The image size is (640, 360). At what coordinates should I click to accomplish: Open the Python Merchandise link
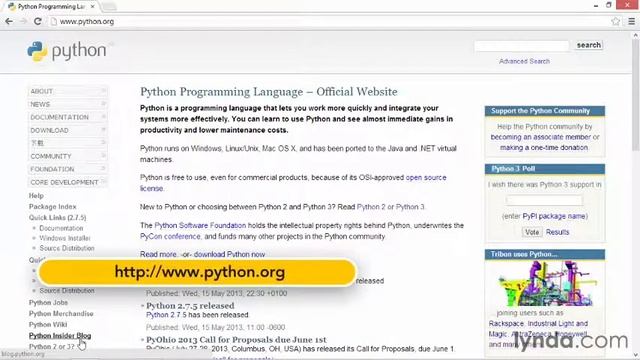click(61, 313)
